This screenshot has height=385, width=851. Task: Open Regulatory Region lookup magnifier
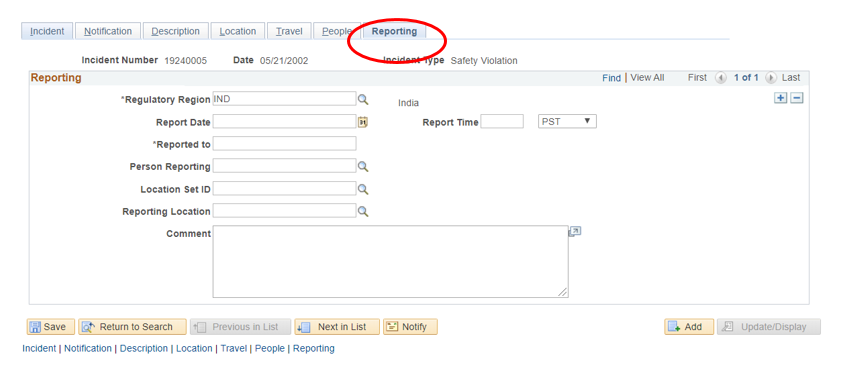click(363, 99)
